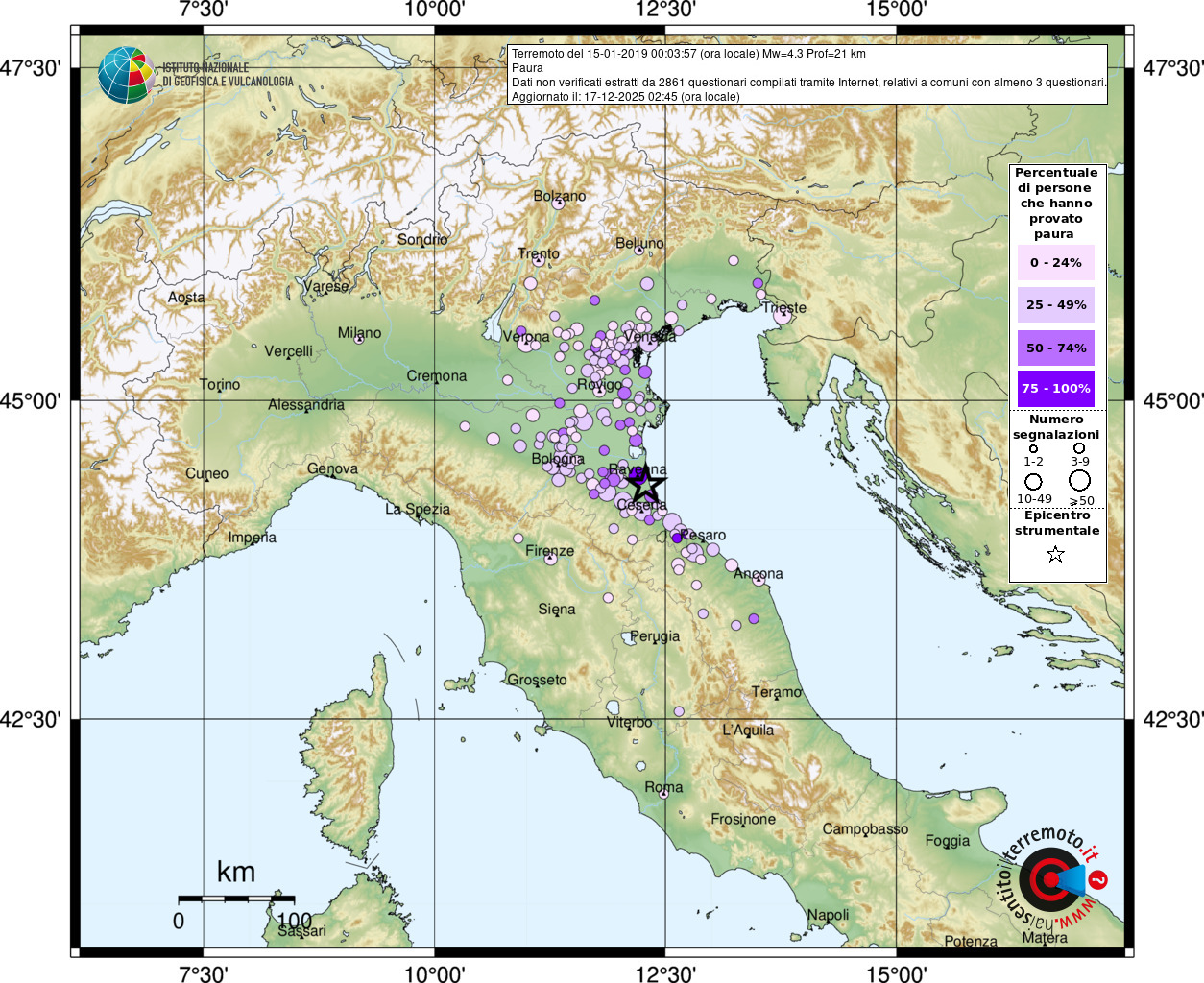Click the Frosinone city label
1204x983 pixels.
pos(743,819)
